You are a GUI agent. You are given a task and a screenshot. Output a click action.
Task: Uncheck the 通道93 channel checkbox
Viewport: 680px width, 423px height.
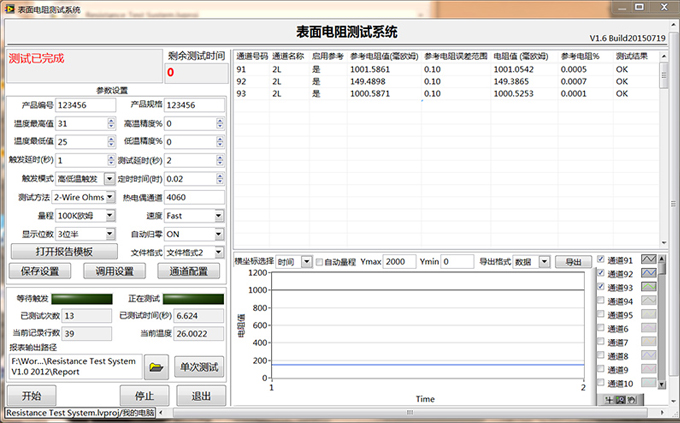(600, 287)
